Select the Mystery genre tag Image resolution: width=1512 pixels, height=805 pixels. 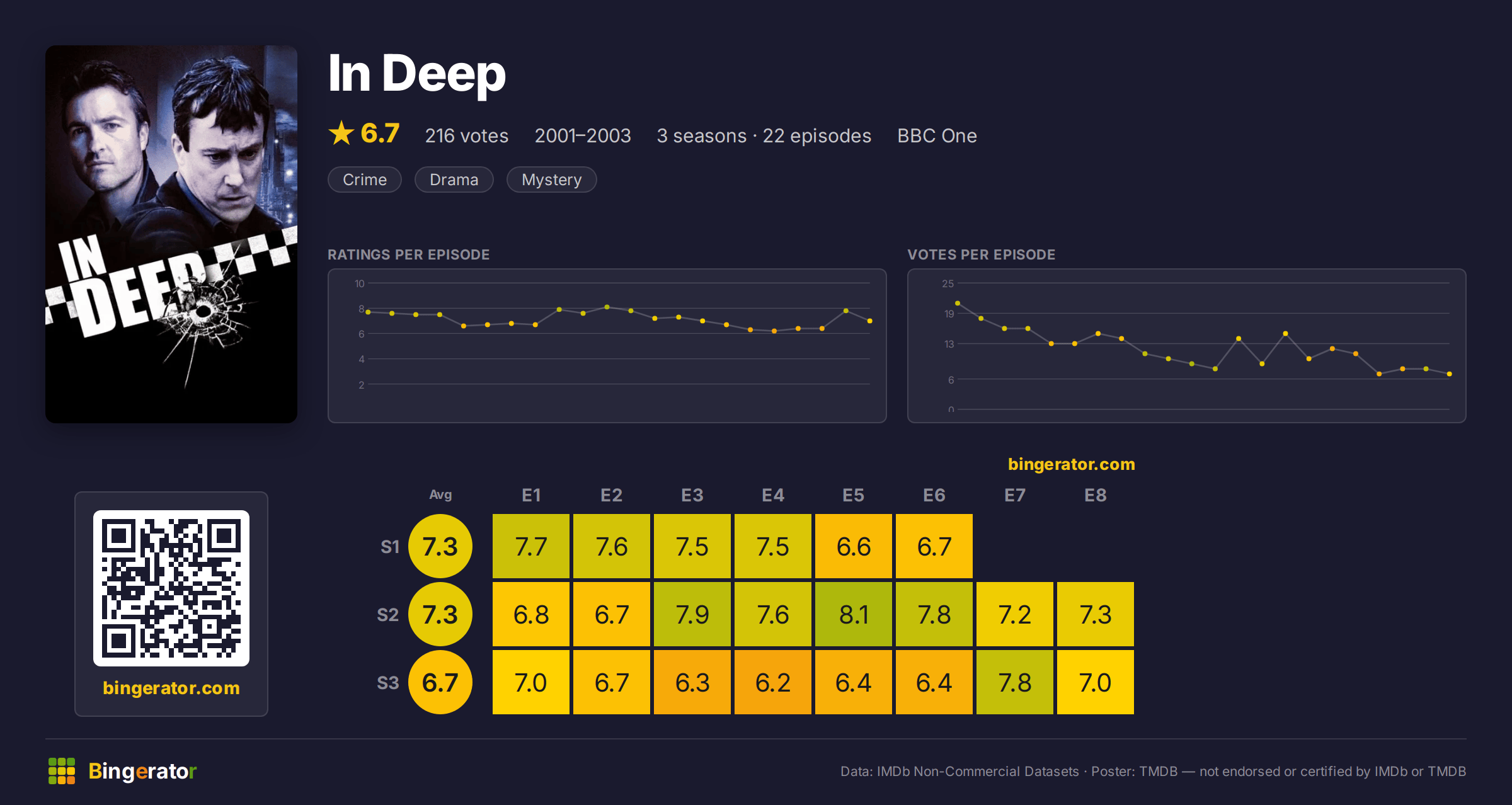[x=551, y=180]
